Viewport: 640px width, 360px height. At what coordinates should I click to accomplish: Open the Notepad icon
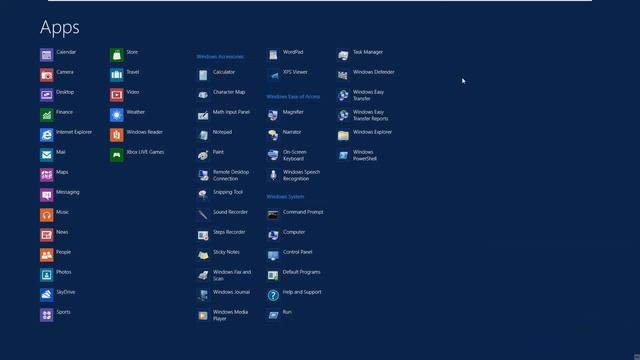point(203,135)
